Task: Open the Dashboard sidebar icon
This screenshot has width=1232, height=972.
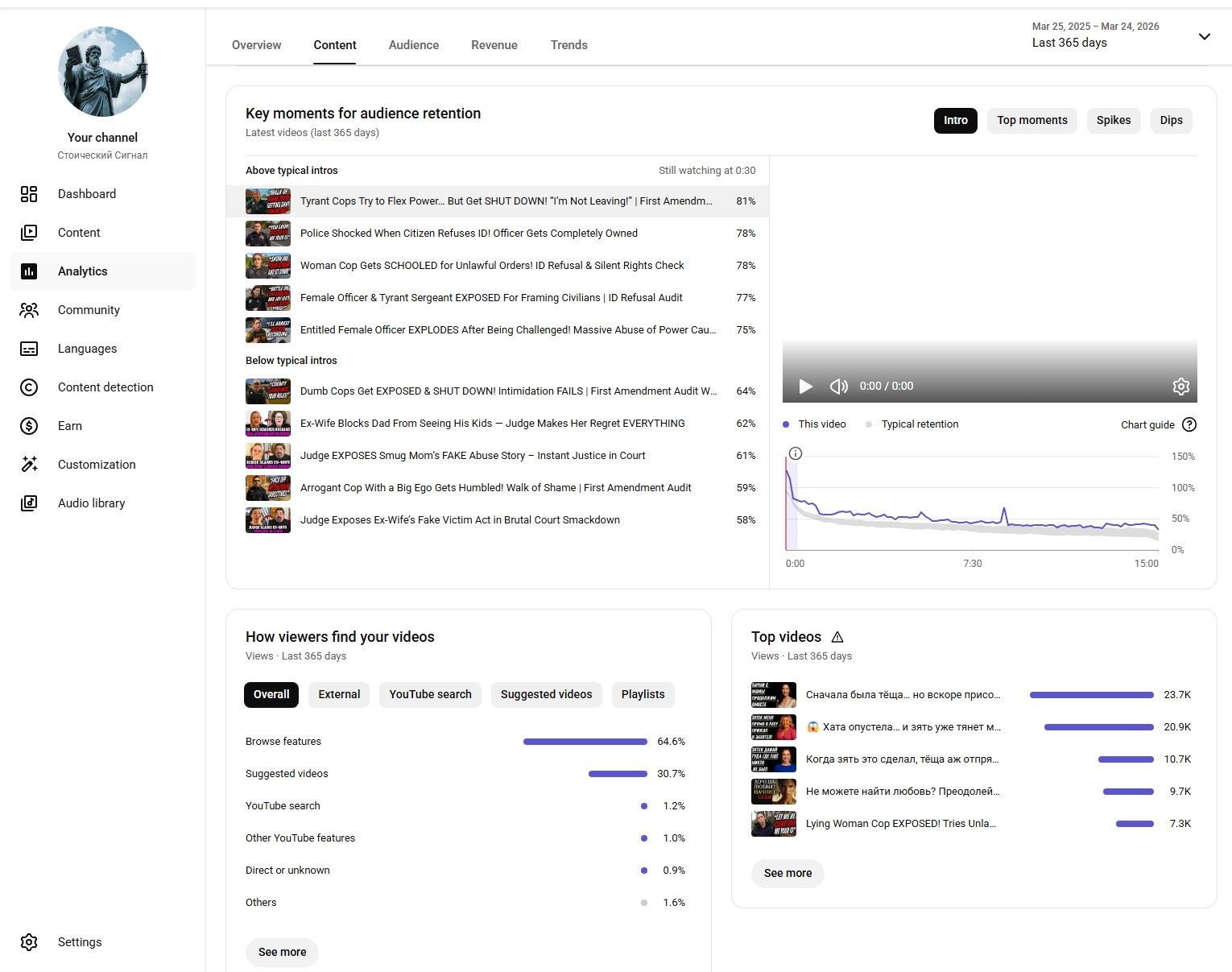Action: pyautogui.click(x=29, y=194)
